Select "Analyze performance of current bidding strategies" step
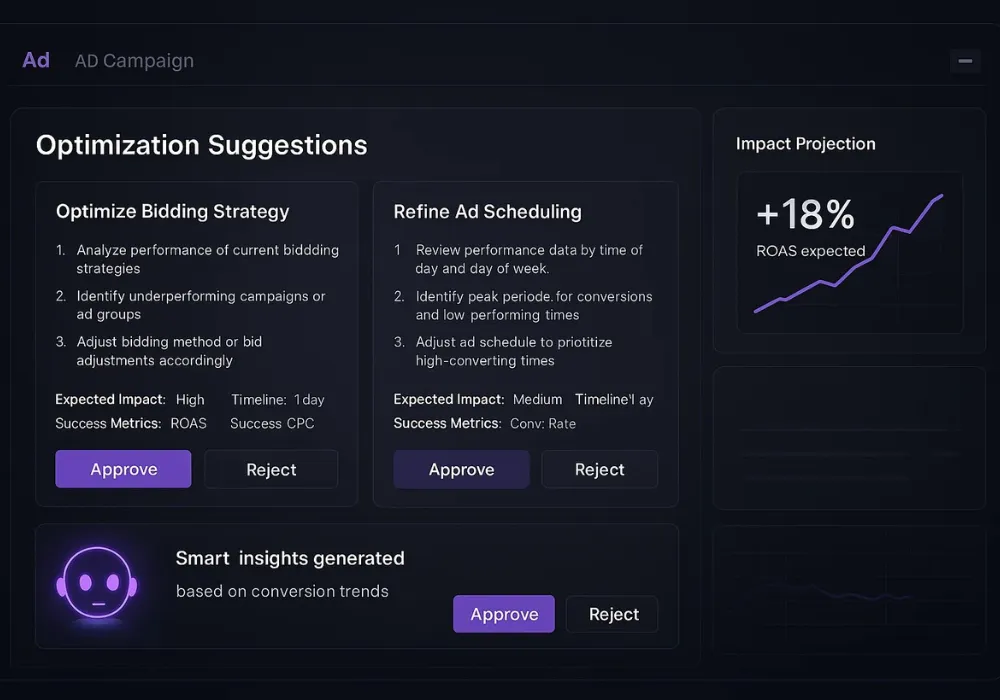 pos(207,259)
